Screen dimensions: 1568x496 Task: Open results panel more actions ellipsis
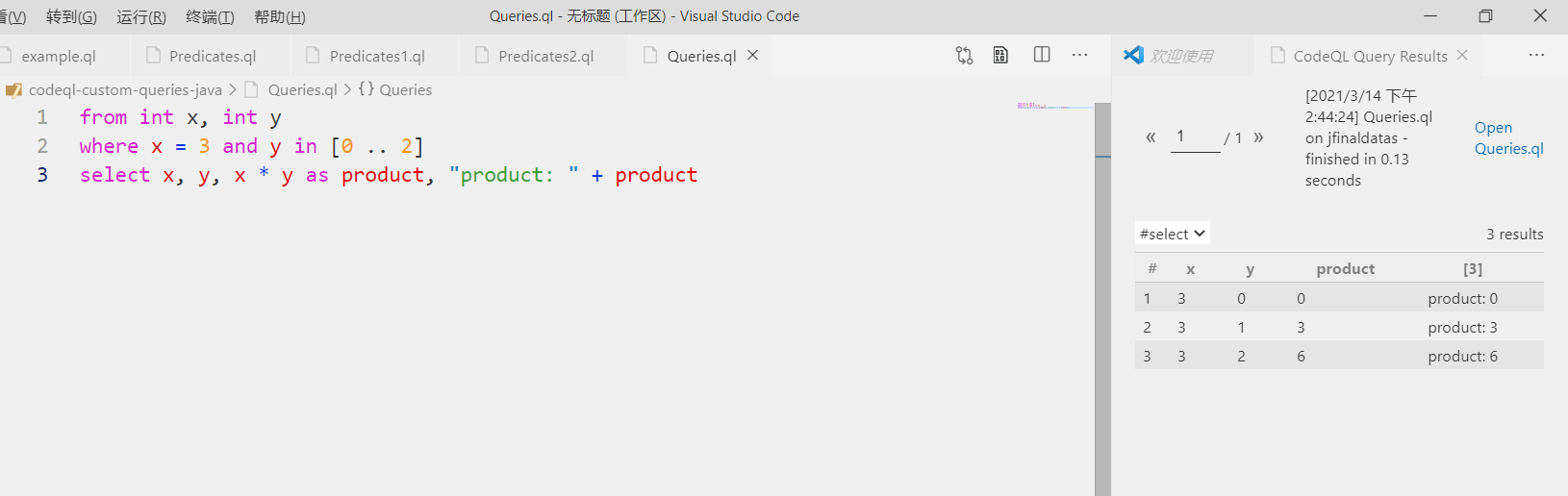pos(1536,55)
